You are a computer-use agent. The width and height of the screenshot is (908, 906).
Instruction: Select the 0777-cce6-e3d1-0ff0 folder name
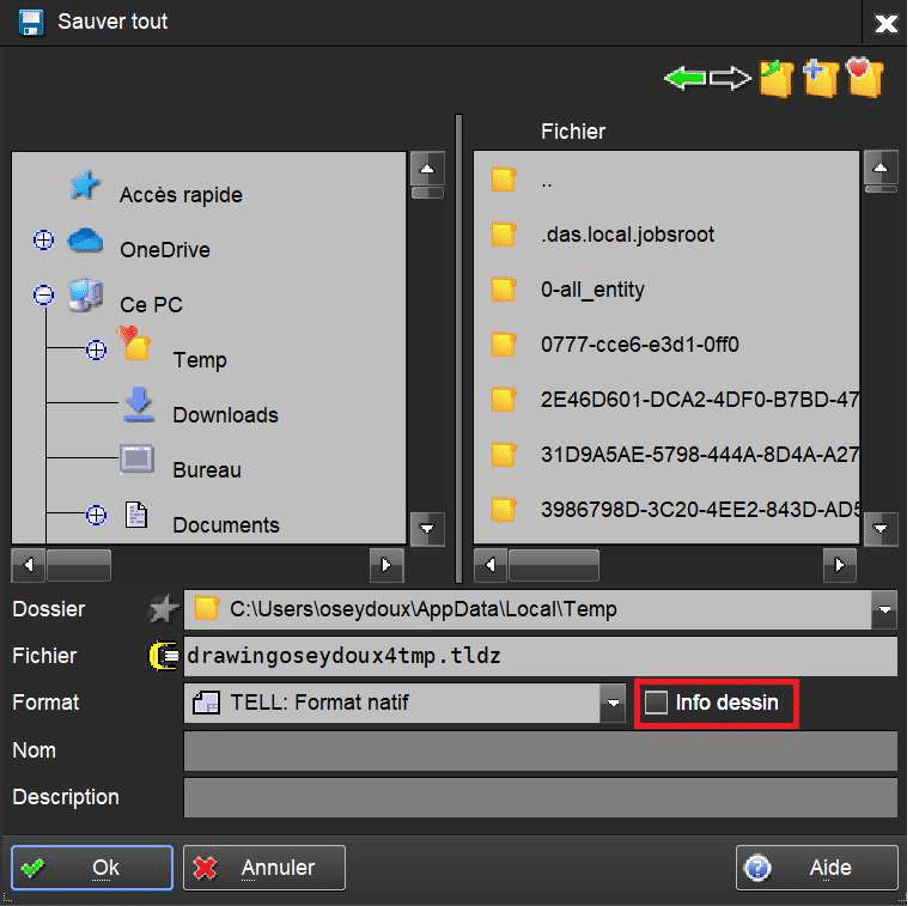[x=639, y=344]
